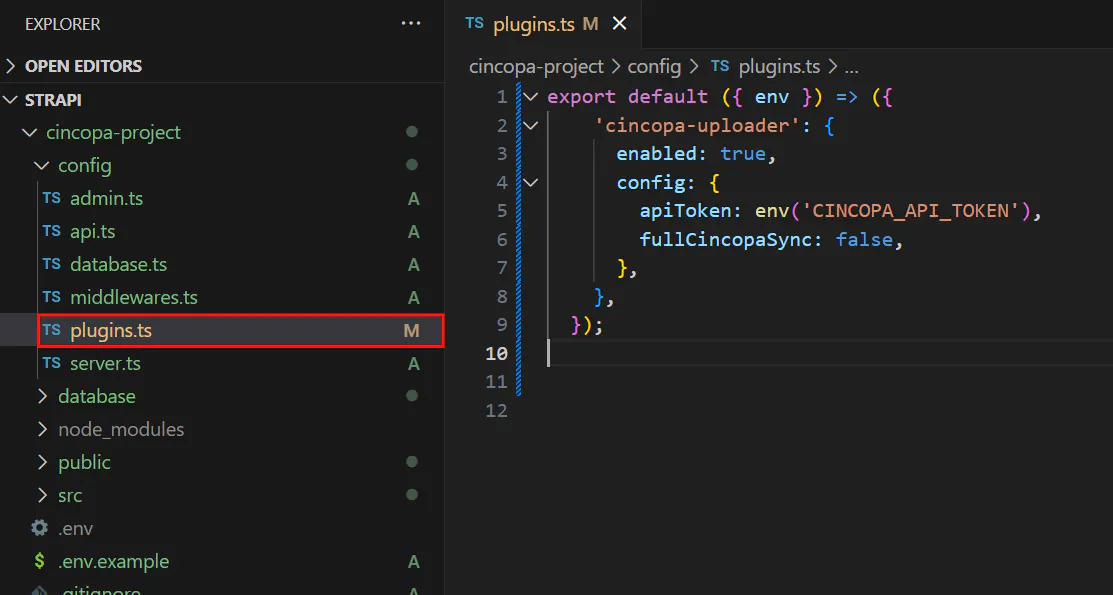
Task: Fold the config block at line 4
Action: tap(530, 182)
